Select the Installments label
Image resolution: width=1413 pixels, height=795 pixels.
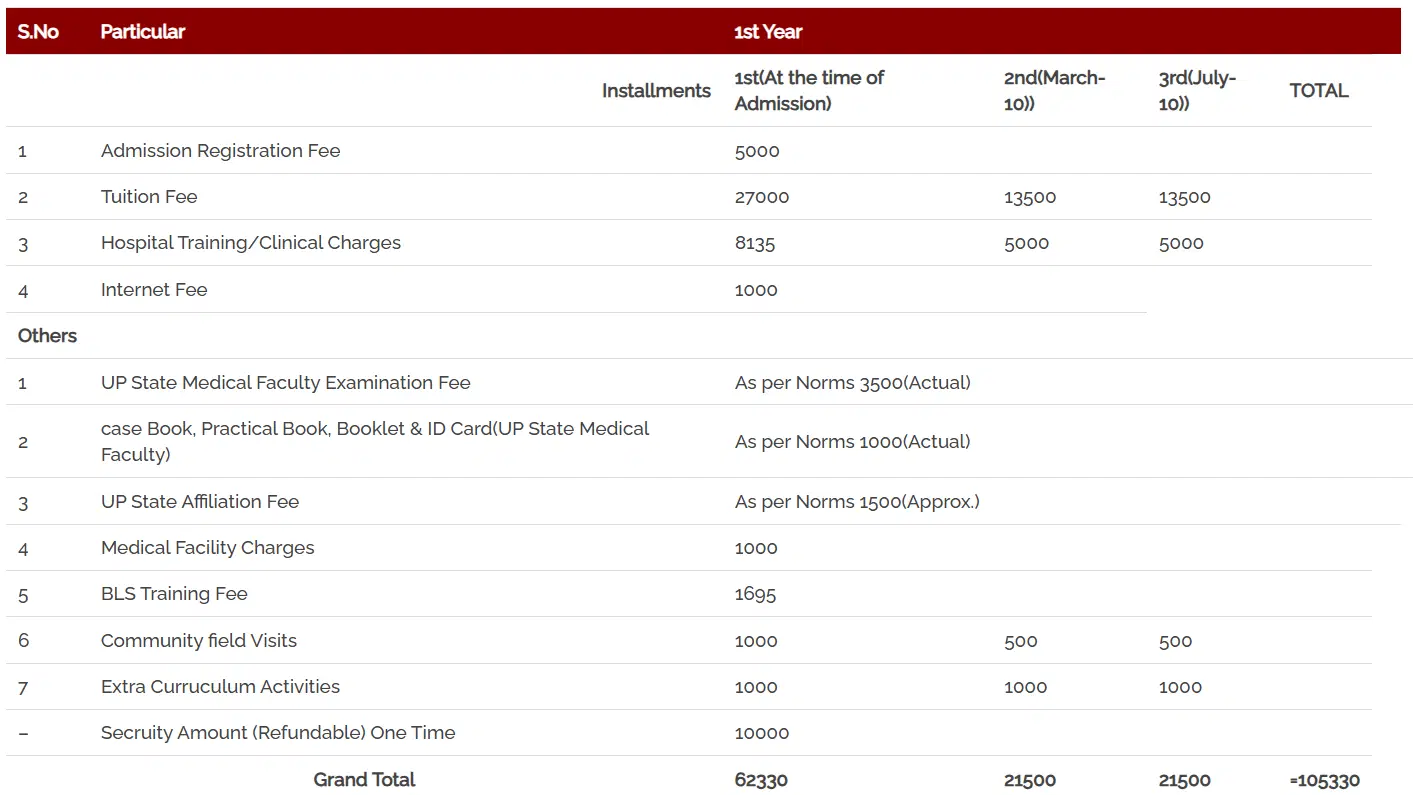pos(656,91)
